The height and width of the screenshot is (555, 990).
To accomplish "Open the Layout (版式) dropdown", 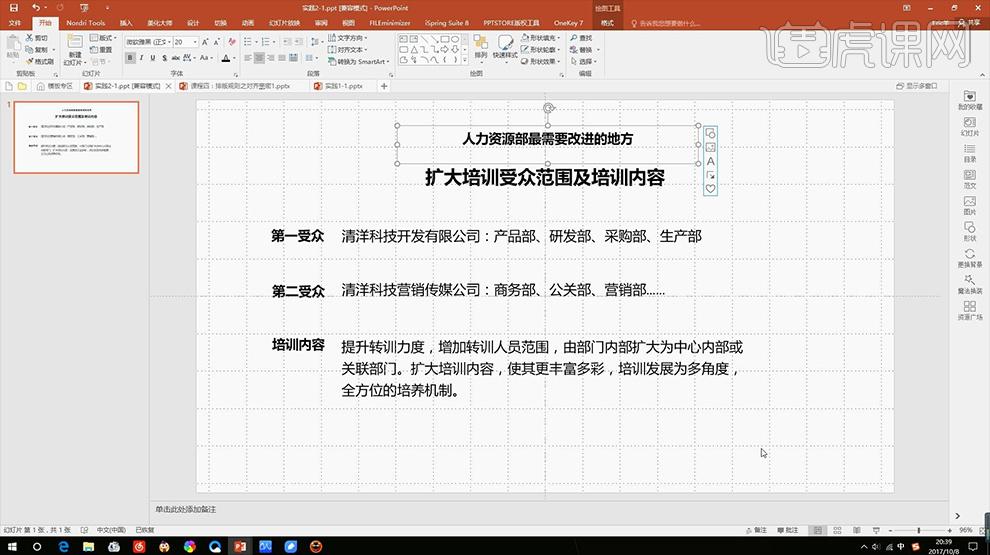I will (103, 38).
